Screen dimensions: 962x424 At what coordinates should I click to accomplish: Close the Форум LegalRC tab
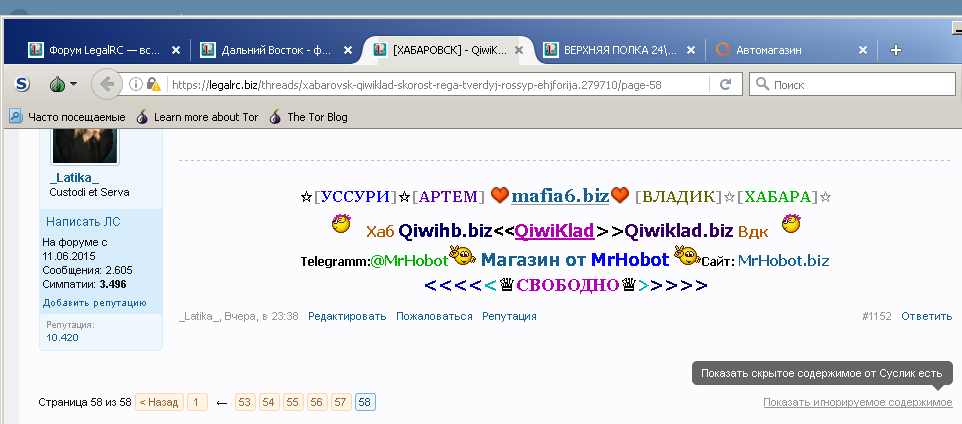(176, 50)
